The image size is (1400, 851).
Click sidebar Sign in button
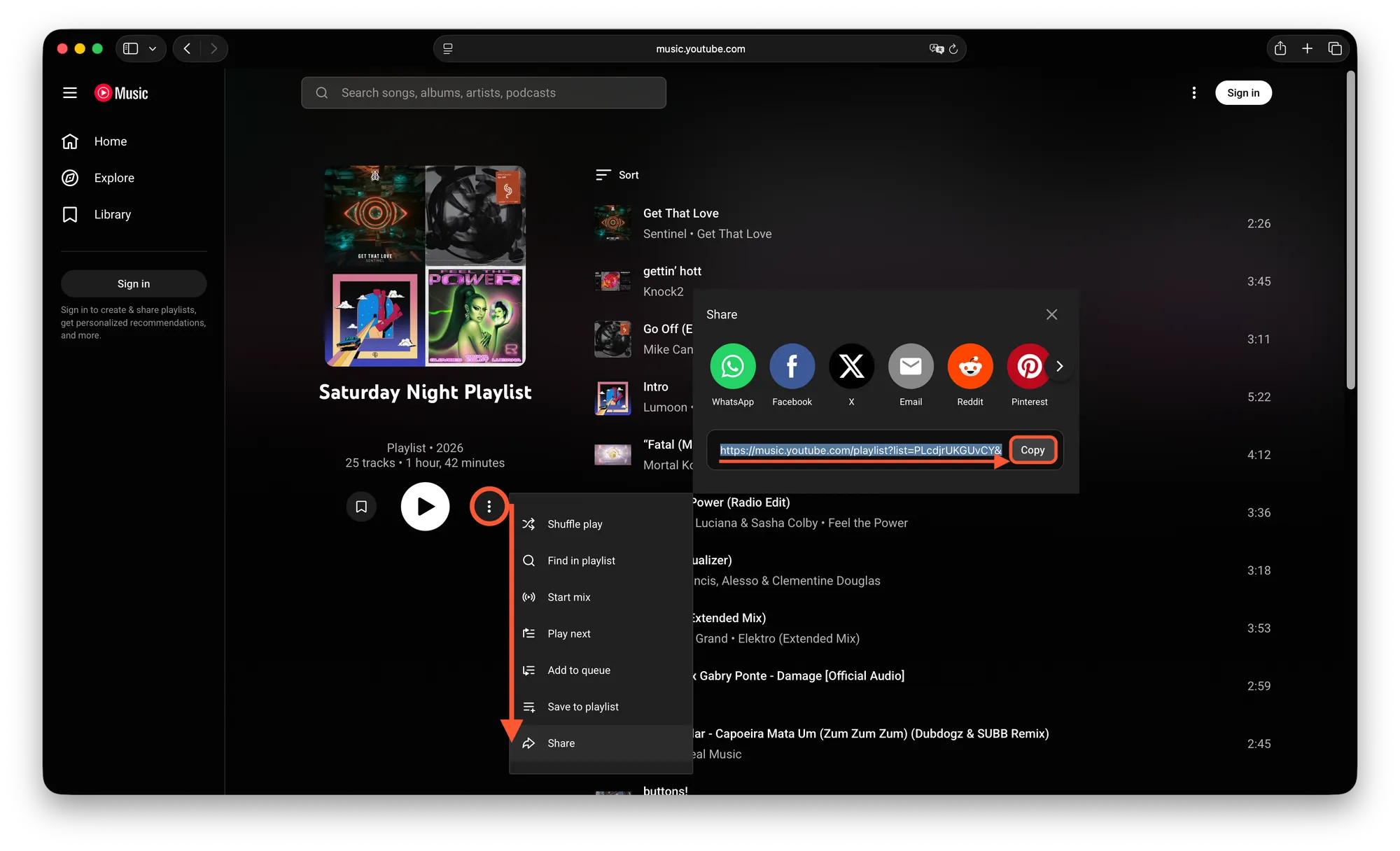tap(134, 283)
